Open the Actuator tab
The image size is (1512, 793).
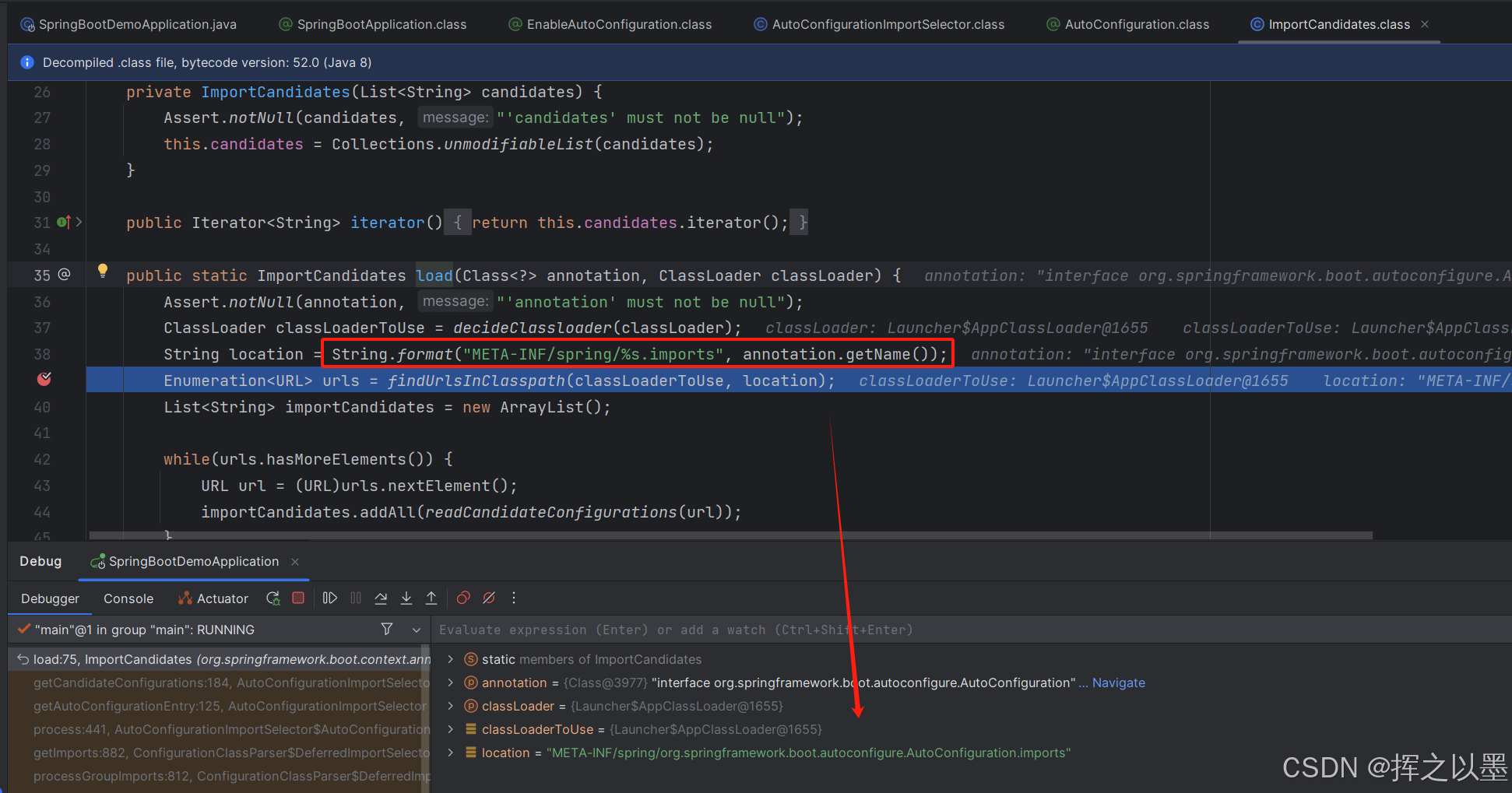coord(213,598)
